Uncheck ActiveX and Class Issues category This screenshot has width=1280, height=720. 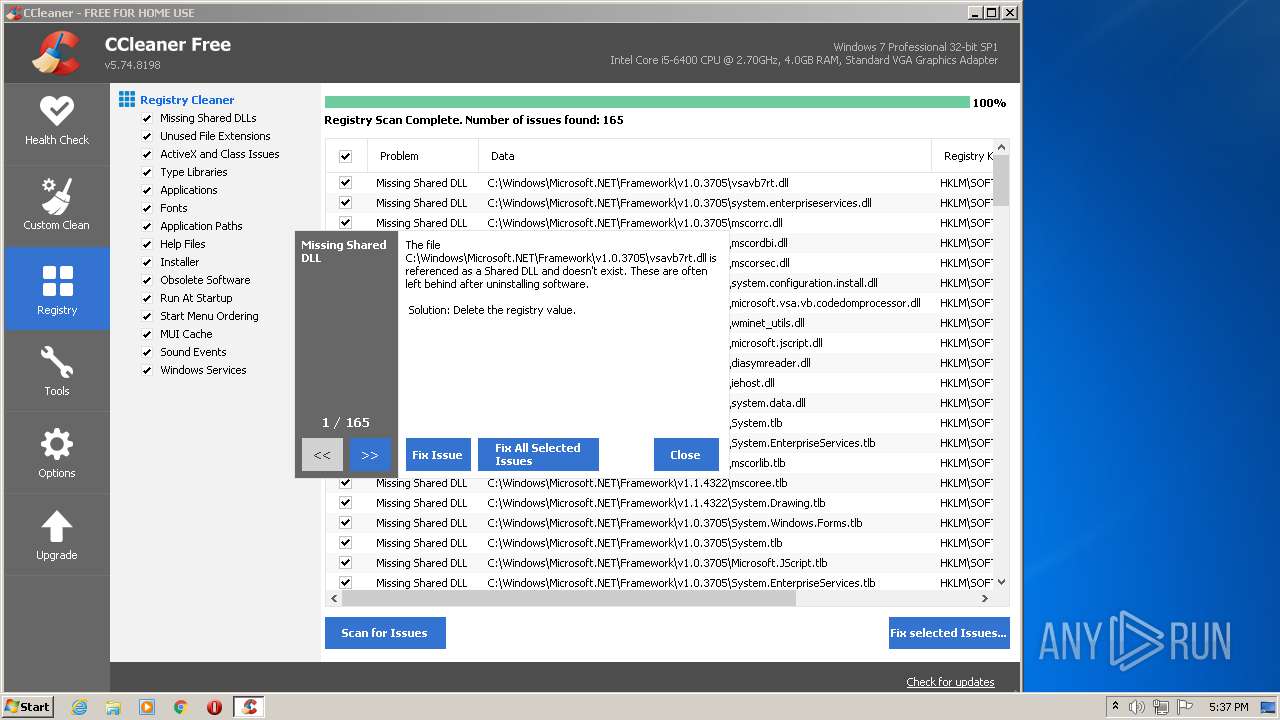147,154
